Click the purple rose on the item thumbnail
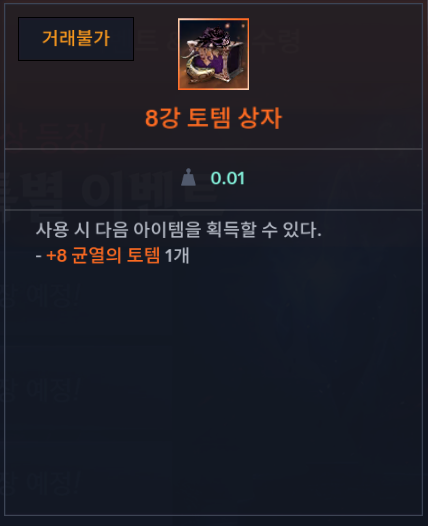The image size is (428, 526). coord(213,38)
